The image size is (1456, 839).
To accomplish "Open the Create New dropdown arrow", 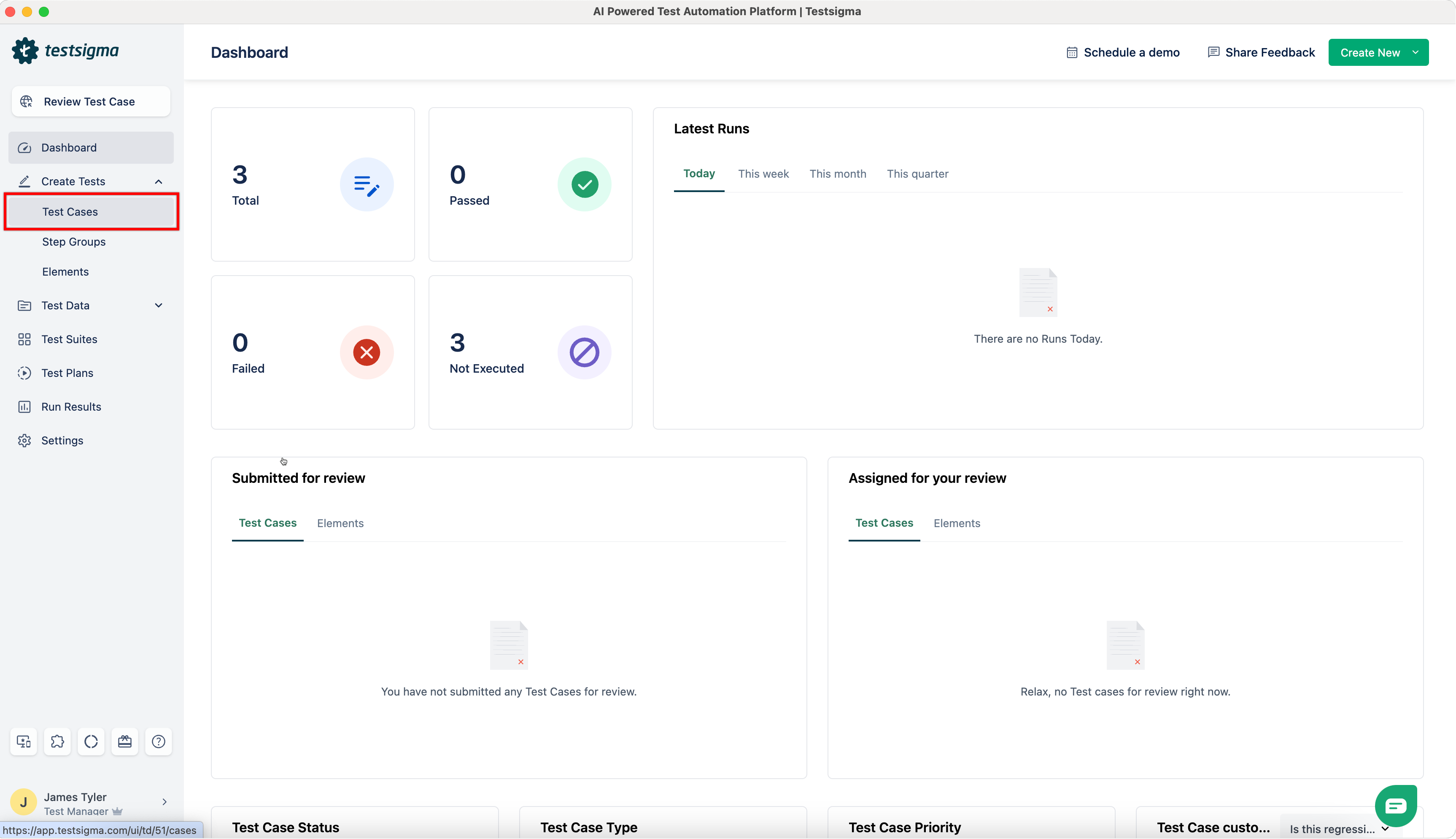I will [x=1415, y=52].
